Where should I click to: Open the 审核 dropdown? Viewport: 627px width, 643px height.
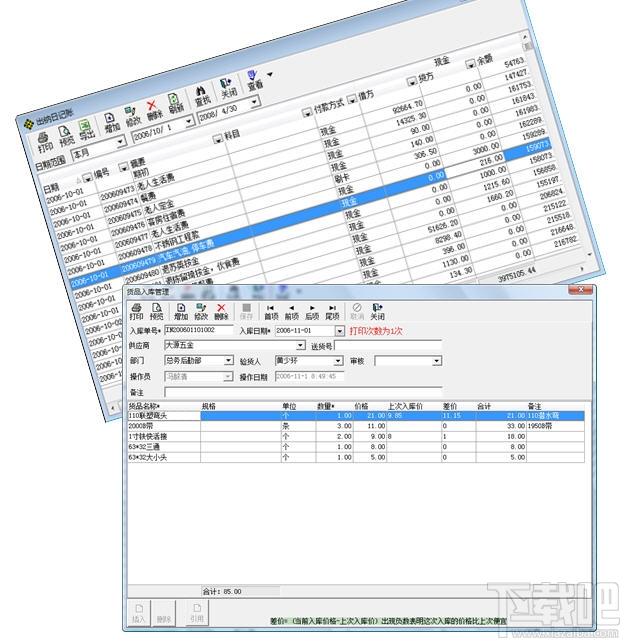point(437,361)
